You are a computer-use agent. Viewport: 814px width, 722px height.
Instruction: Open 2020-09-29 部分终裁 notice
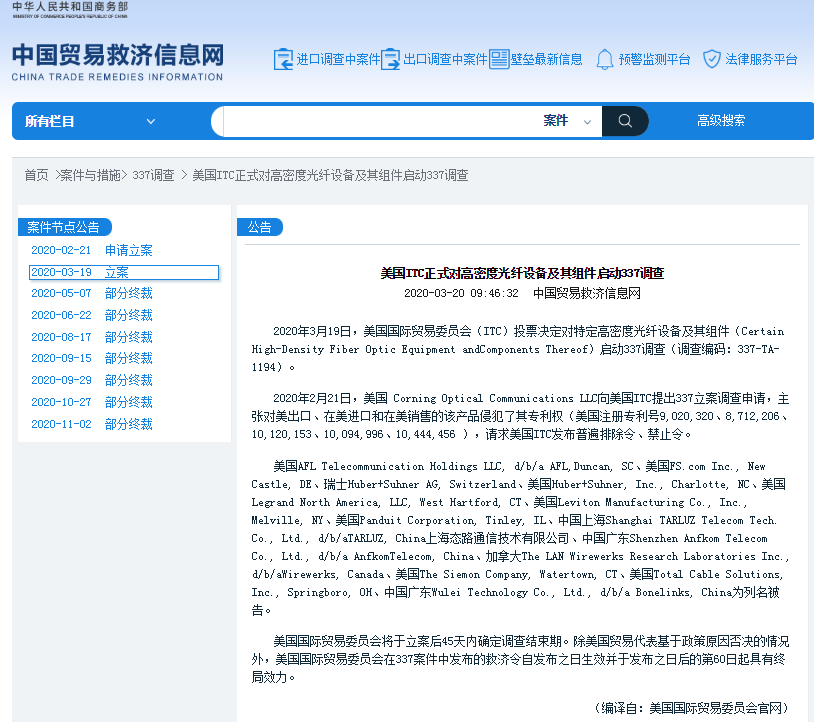92,380
